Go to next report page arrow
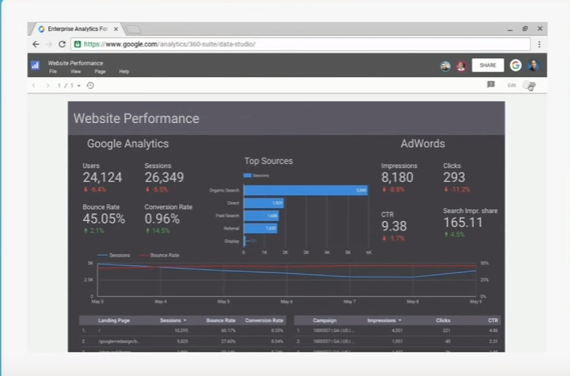The image size is (570, 376). (x=48, y=86)
